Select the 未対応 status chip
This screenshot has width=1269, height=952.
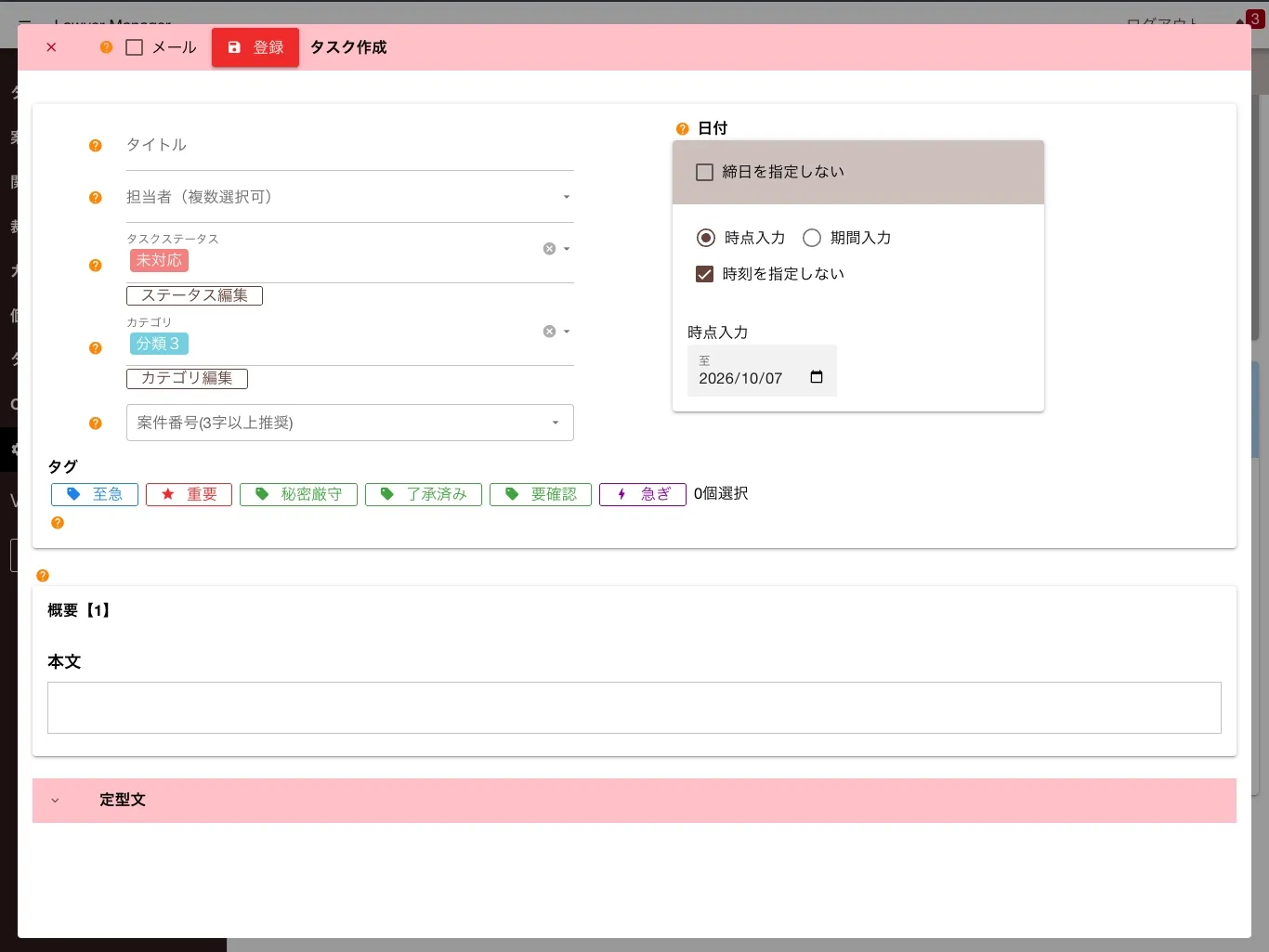pos(159,260)
